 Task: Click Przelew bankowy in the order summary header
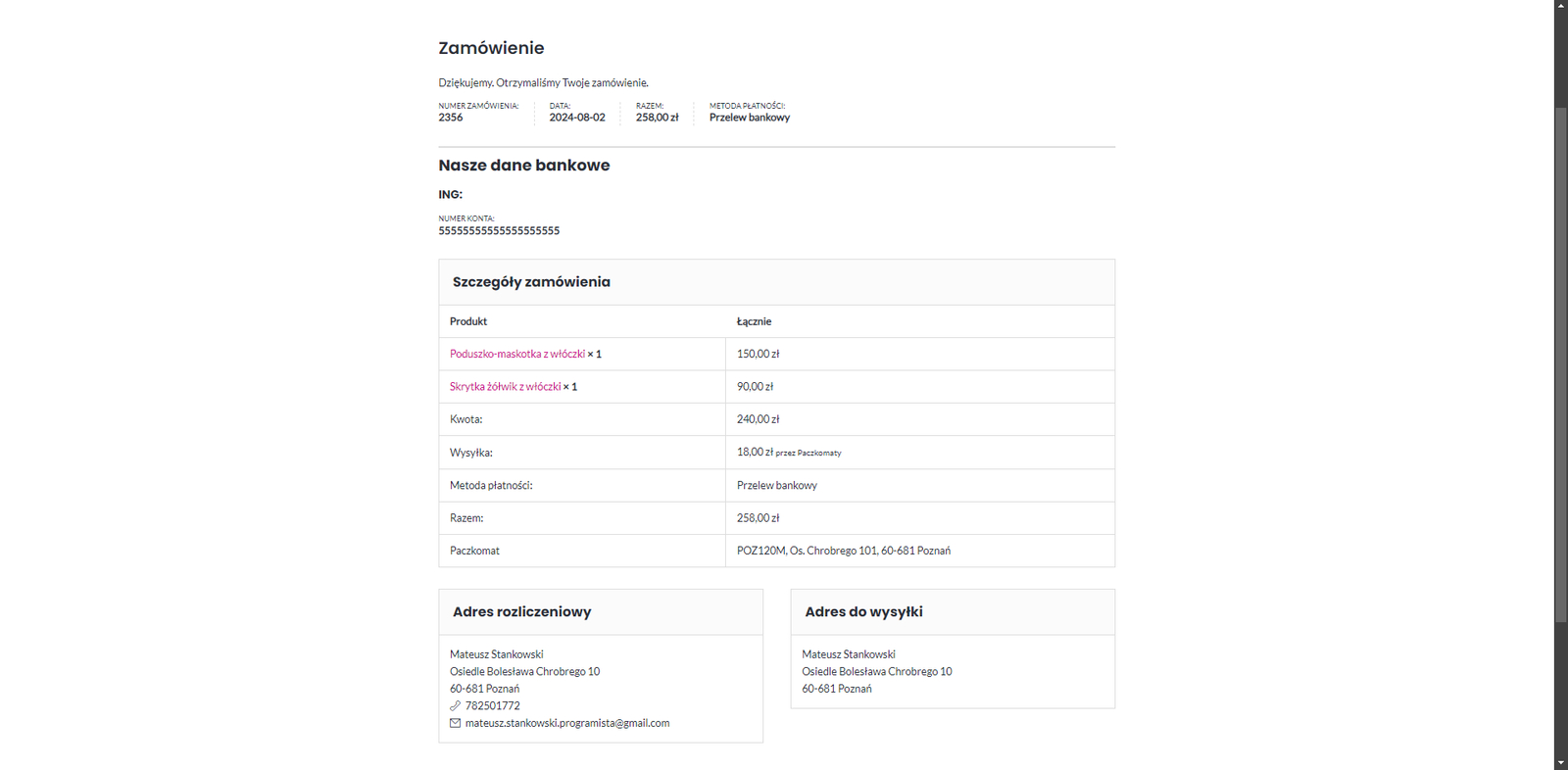click(x=750, y=118)
